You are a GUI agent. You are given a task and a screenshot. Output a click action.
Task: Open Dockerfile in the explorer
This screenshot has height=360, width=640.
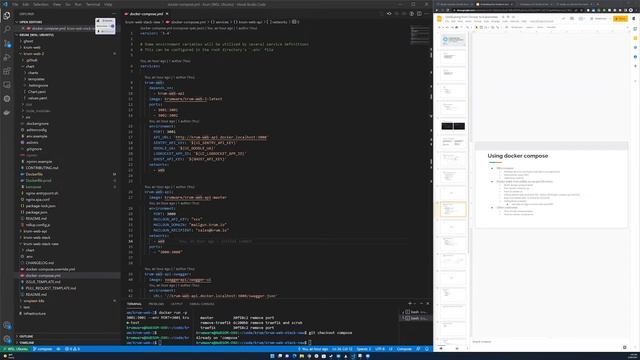pyautogui.click(x=34, y=174)
